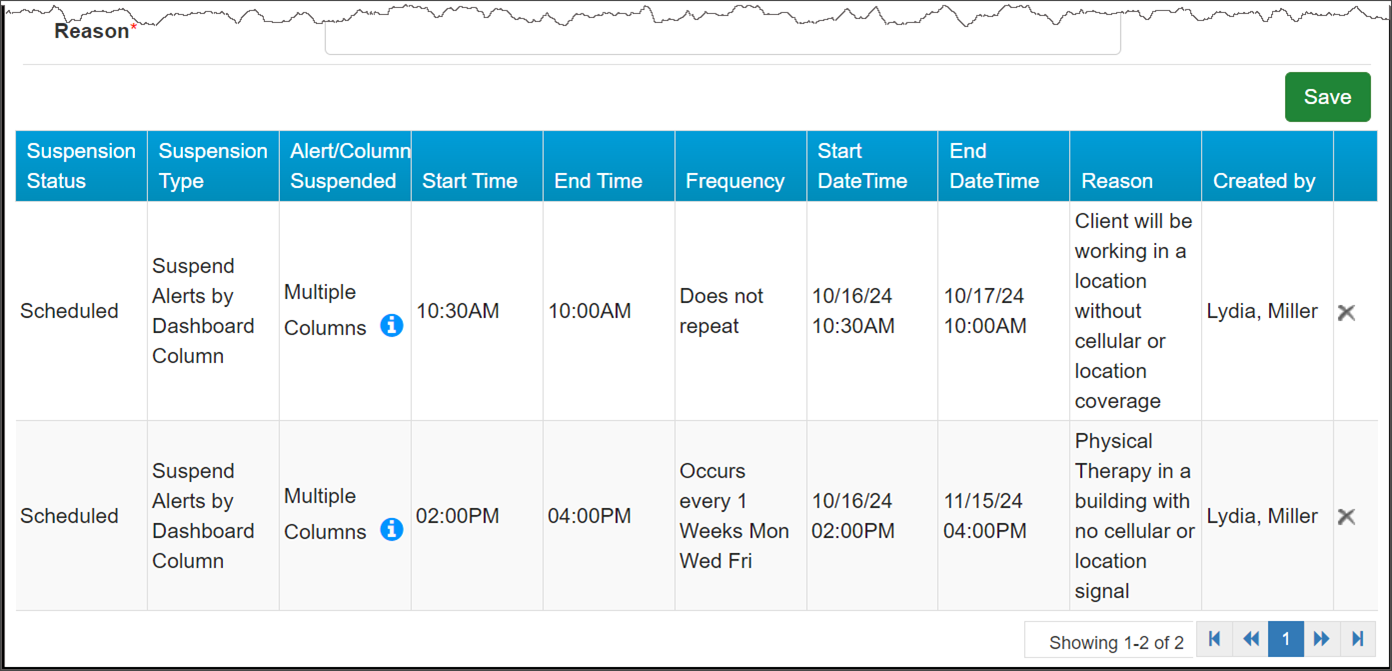Image resolution: width=1392 pixels, height=671 pixels.
Task: Click the Frequency column header
Action: [x=735, y=181]
